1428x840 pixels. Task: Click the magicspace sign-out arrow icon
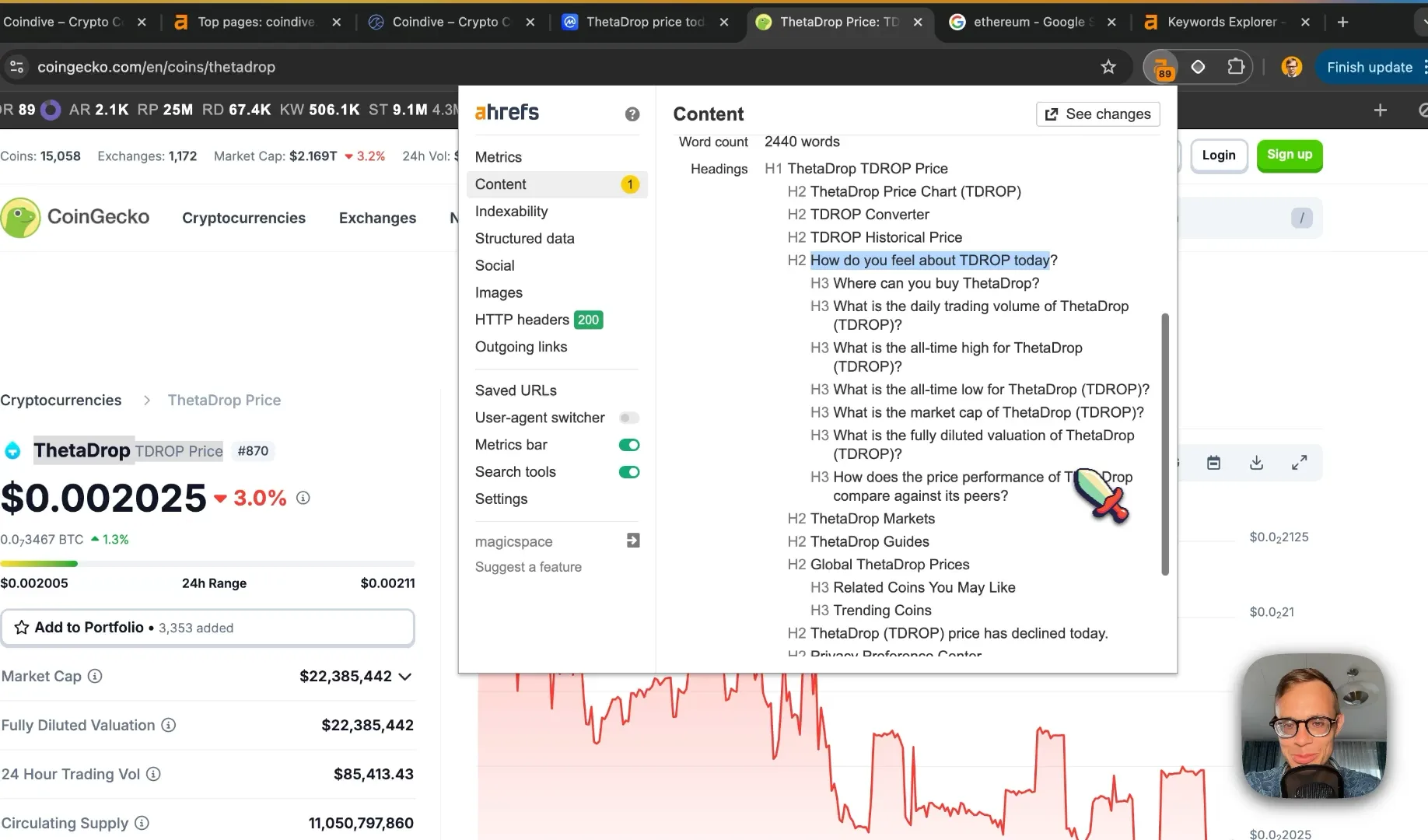(x=633, y=541)
